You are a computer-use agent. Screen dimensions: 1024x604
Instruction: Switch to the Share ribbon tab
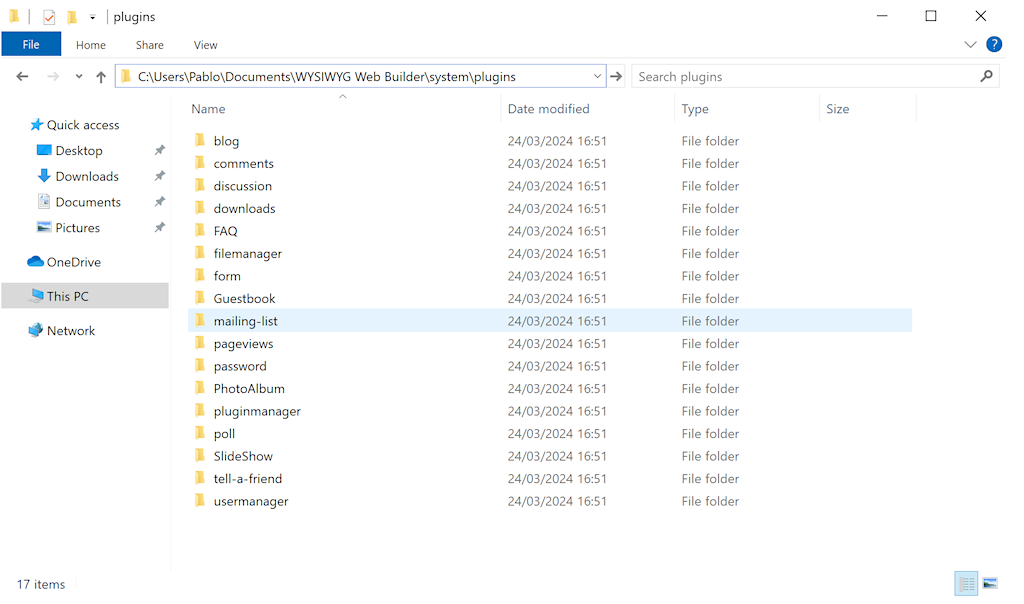click(150, 45)
